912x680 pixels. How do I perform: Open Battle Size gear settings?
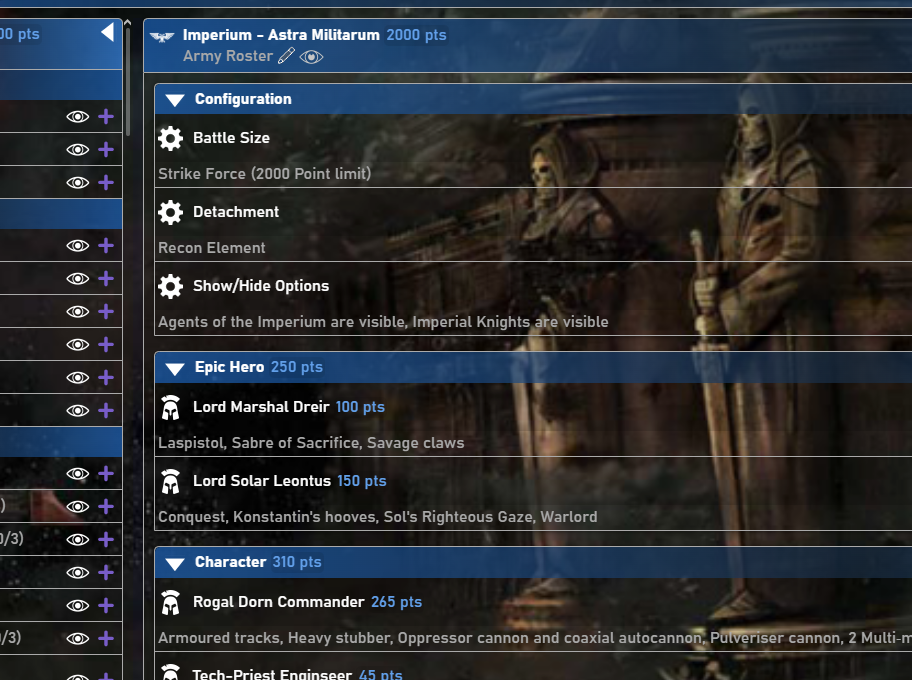coord(170,138)
